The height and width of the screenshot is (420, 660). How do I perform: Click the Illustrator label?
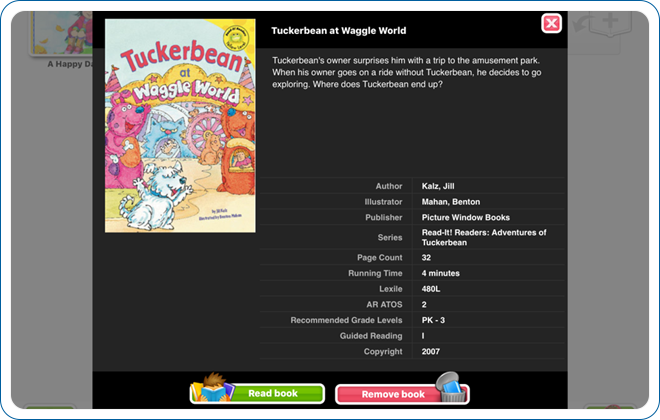tap(383, 202)
